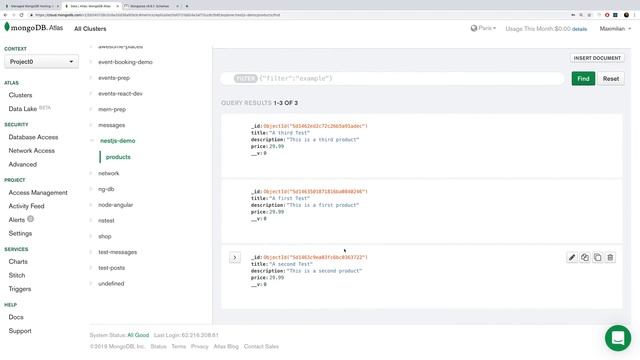Expand the node-angular database

click(x=91, y=205)
